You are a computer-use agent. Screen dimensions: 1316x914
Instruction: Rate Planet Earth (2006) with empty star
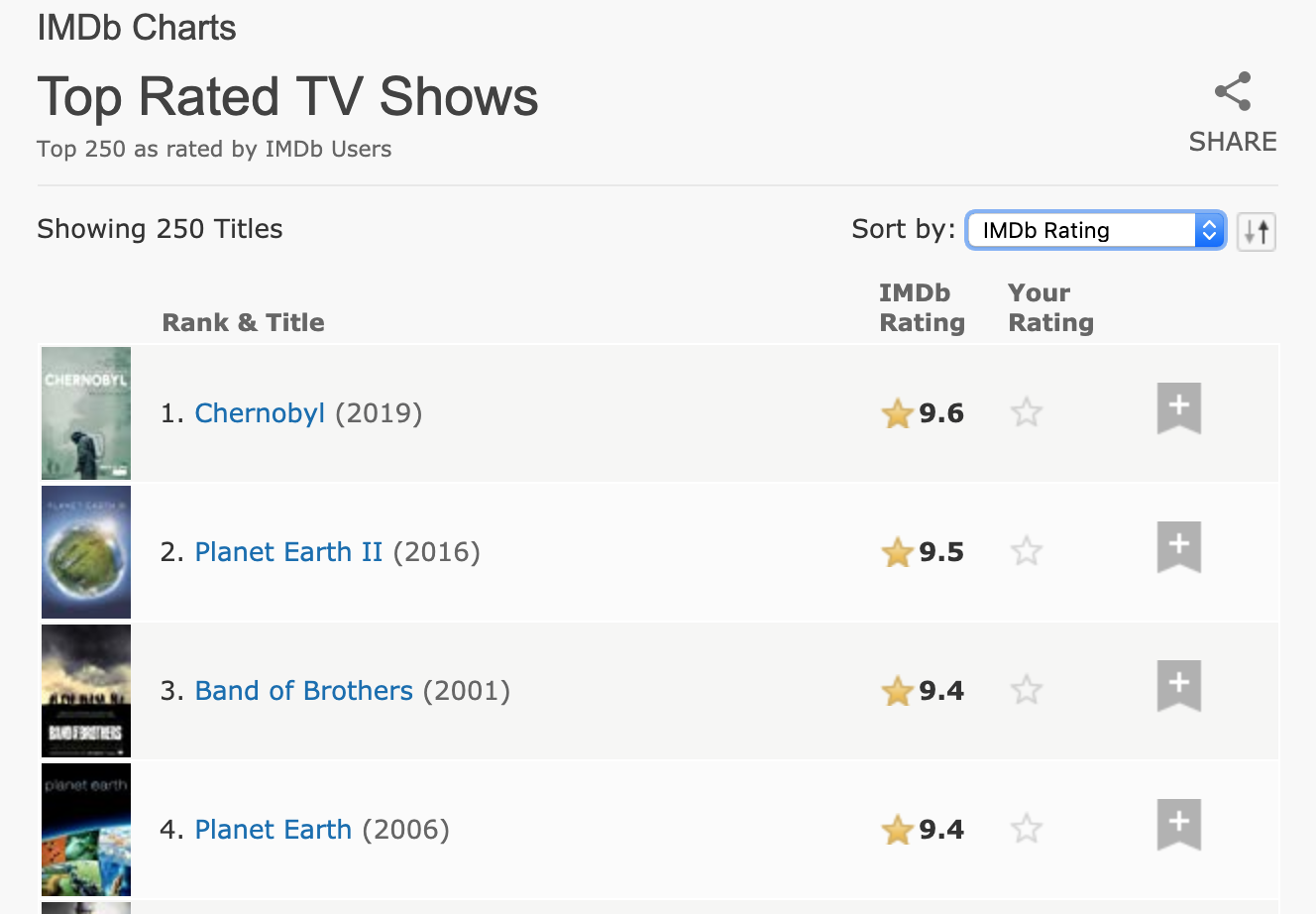click(x=1027, y=829)
